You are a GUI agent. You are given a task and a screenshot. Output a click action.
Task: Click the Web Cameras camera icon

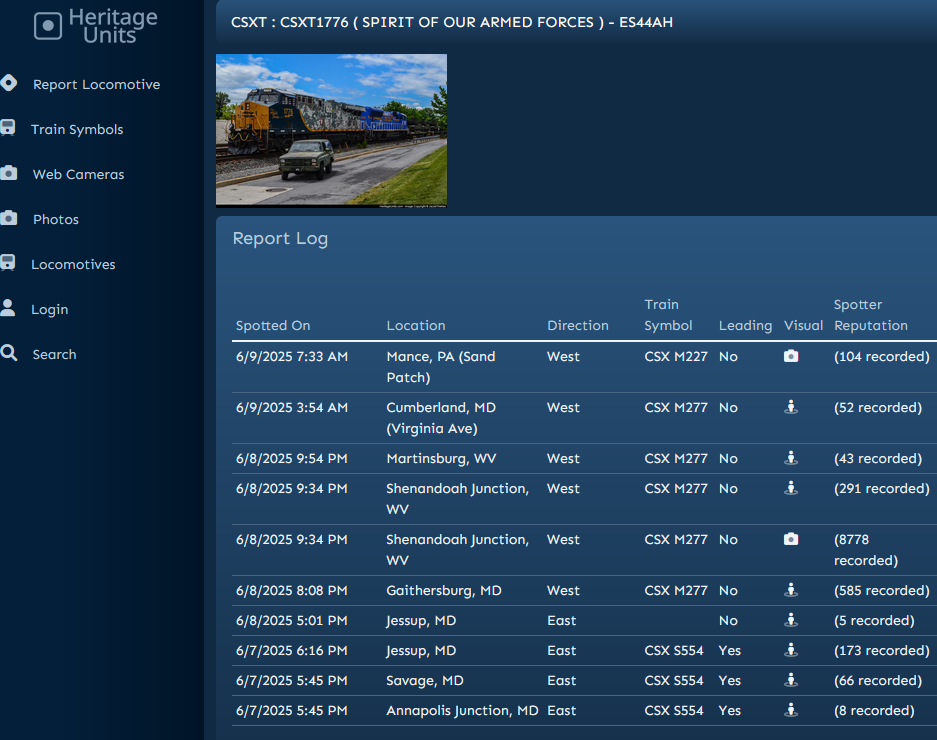(x=8, y=173)
